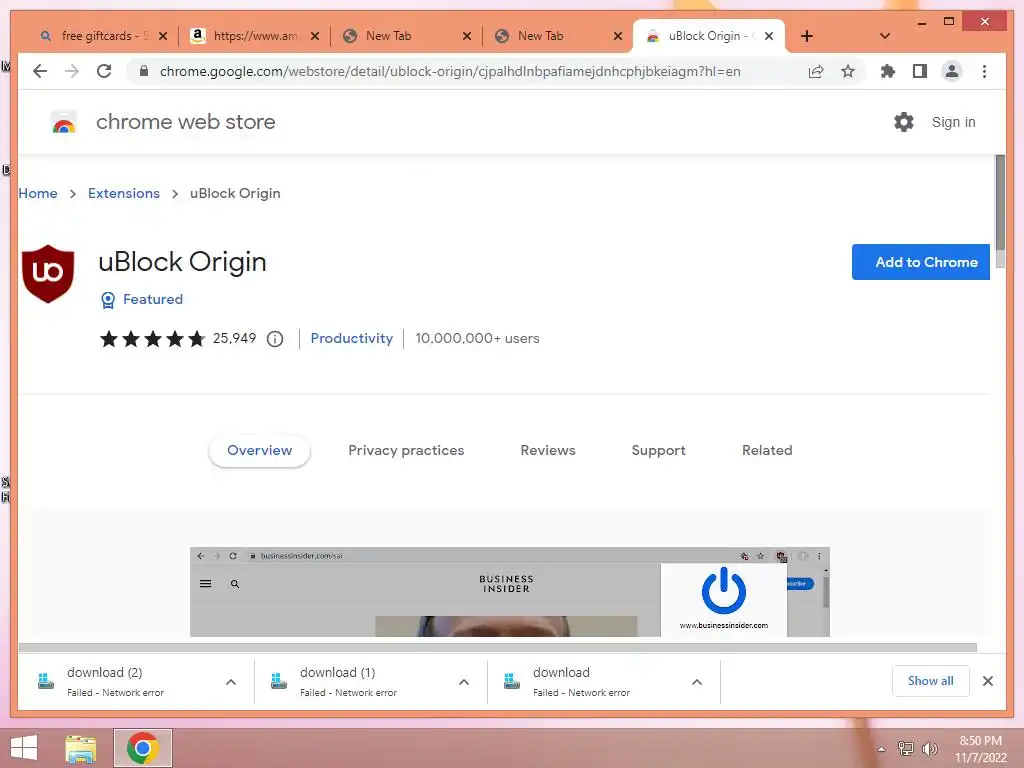Image resolution: width=1024 pixels, height=768 pixels.
Task: Close the uBlock Origin tab
Action: tap(769, 36)
